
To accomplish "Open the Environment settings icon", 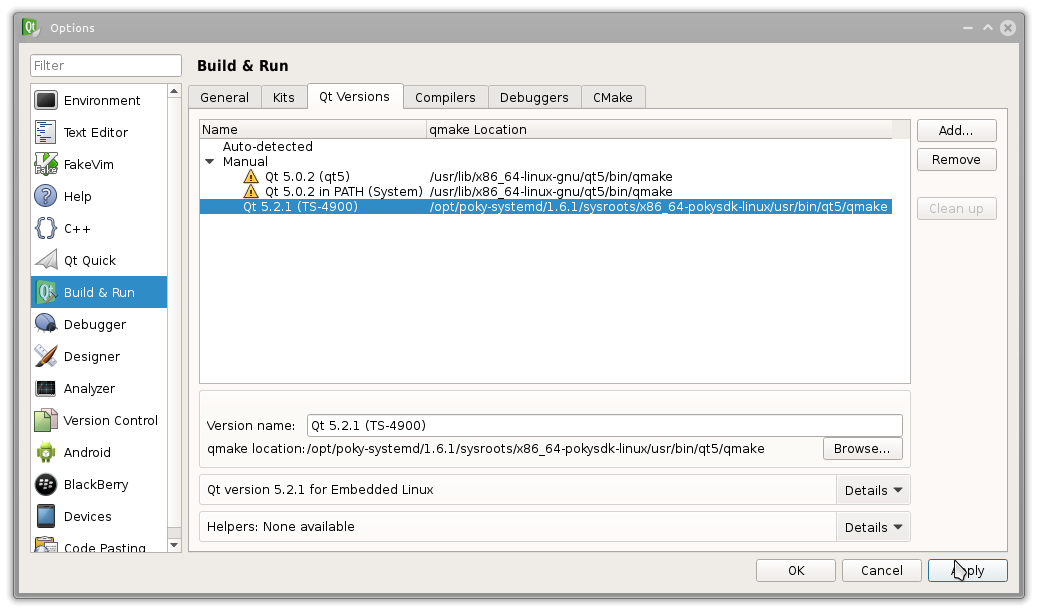I will (46, 100).
